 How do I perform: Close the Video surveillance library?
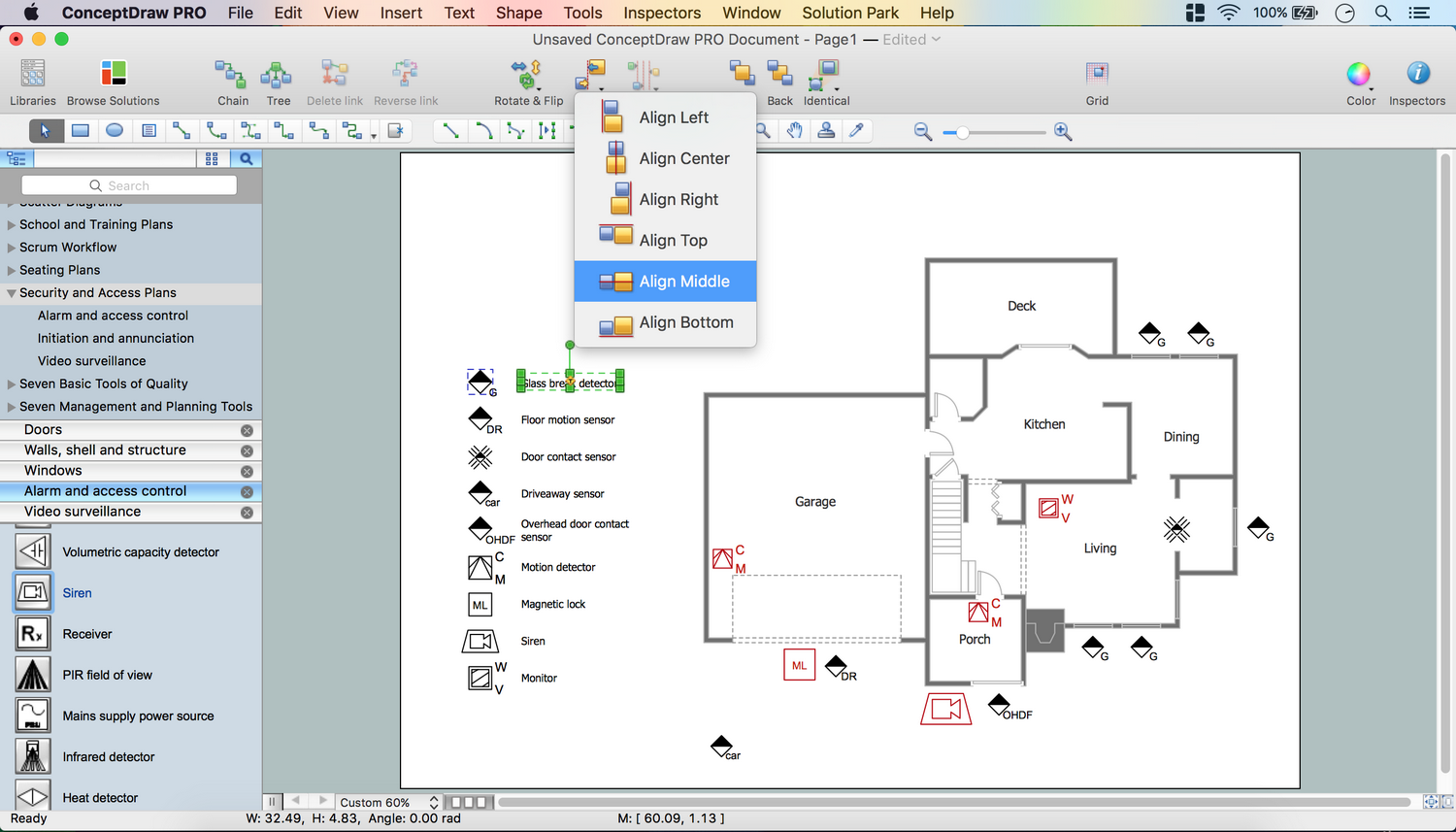[247, 513]
